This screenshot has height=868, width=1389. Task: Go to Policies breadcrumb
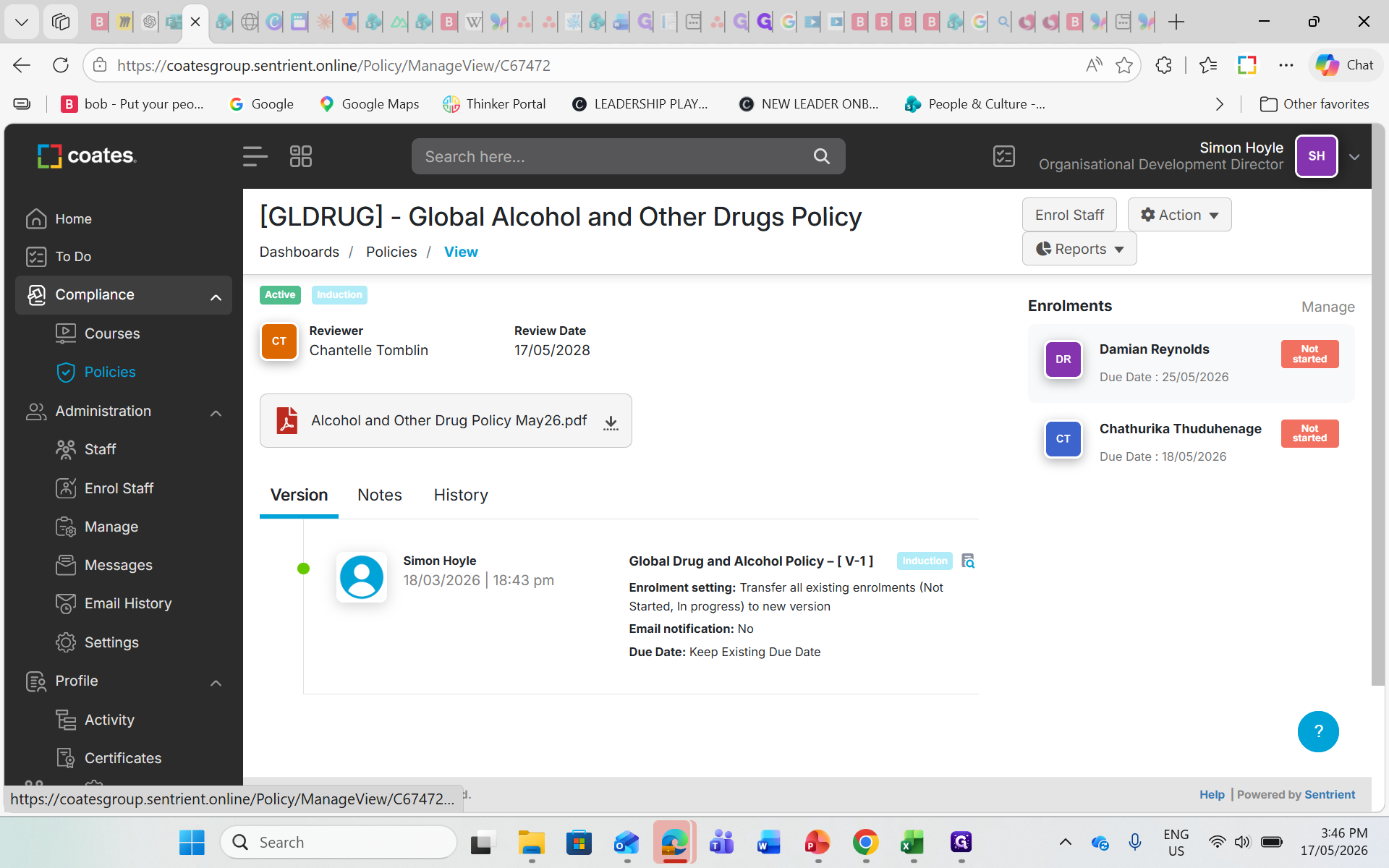coord(391,252)
